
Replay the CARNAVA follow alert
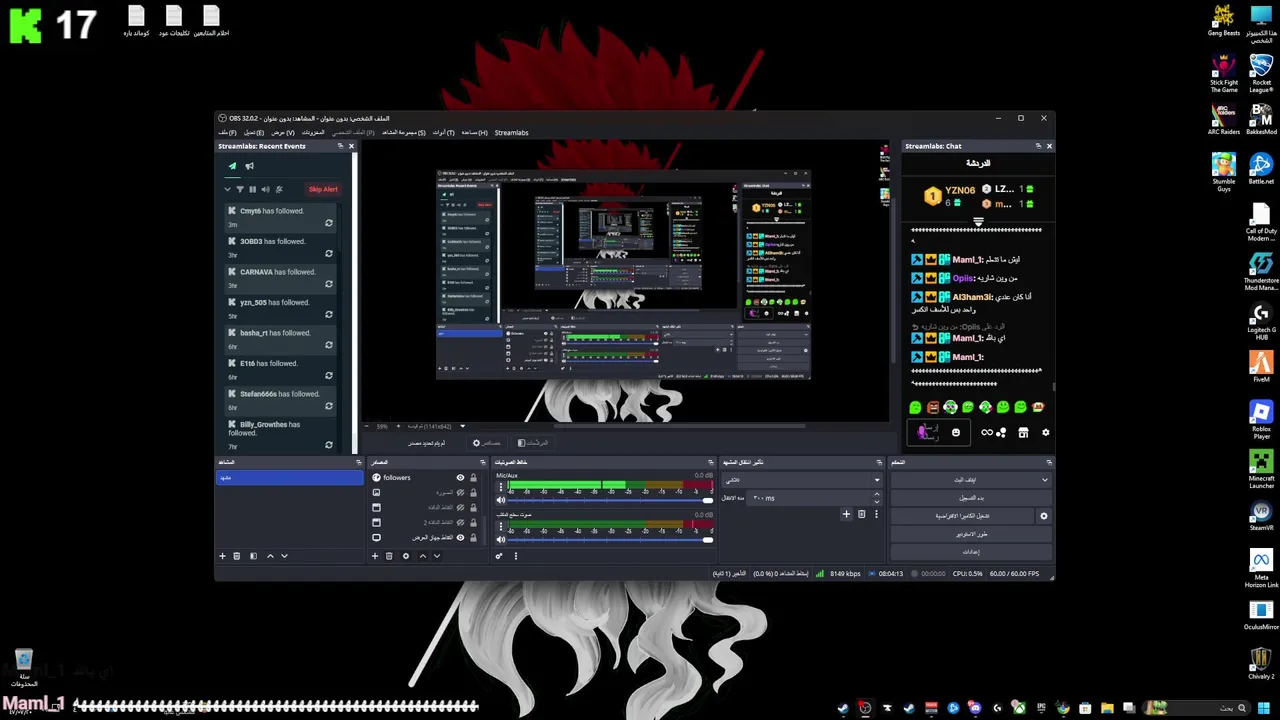click(328, 284)
